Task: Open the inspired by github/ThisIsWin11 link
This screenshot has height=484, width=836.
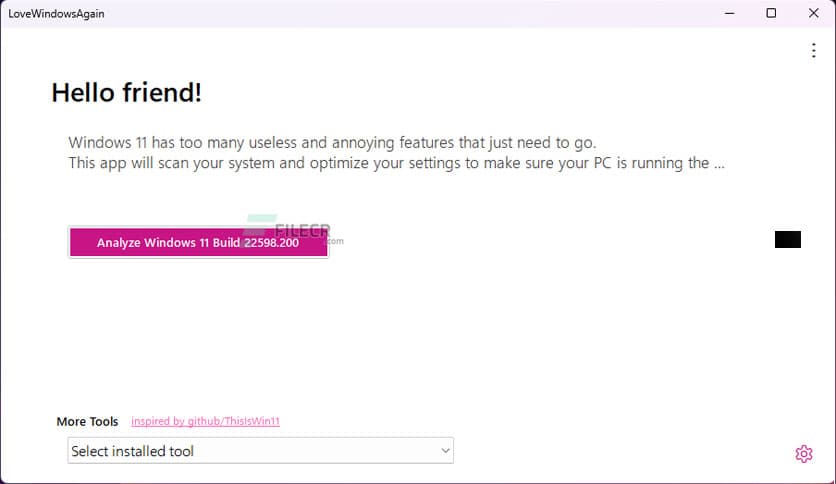Action: (x=205, y=421)
